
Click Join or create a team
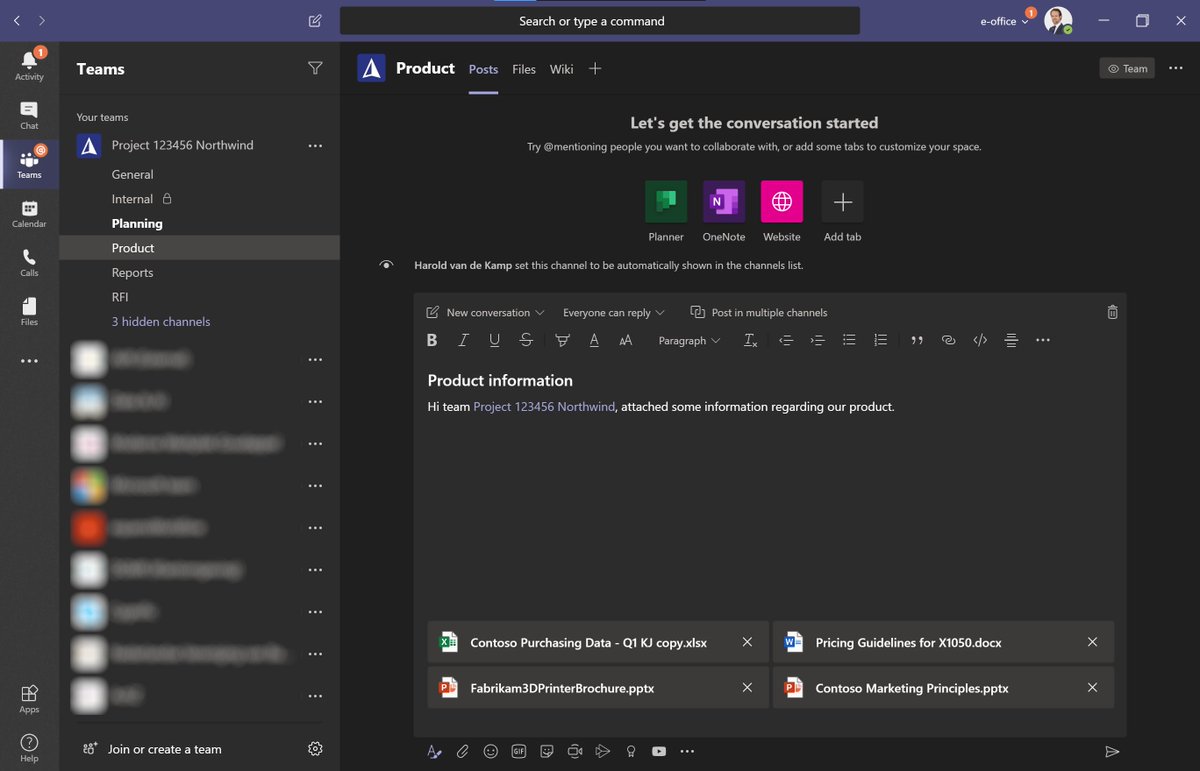151,749
